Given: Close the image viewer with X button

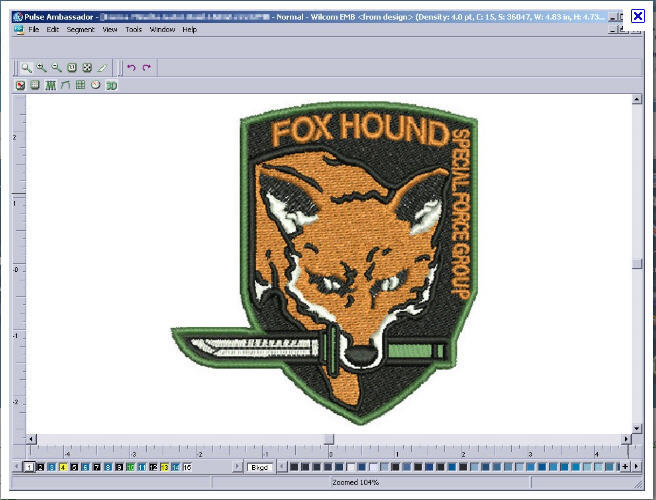Looking at the screenshot, I should pos(637,16).
